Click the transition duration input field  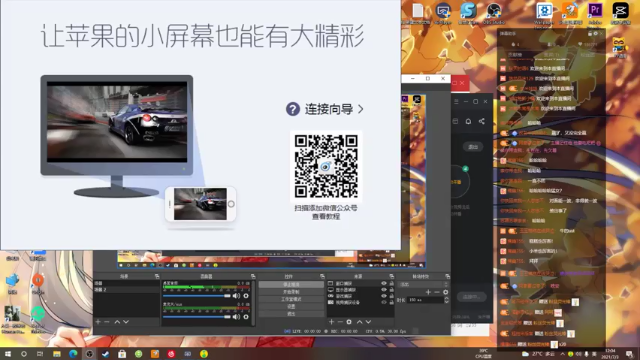(x=425, y=300)
